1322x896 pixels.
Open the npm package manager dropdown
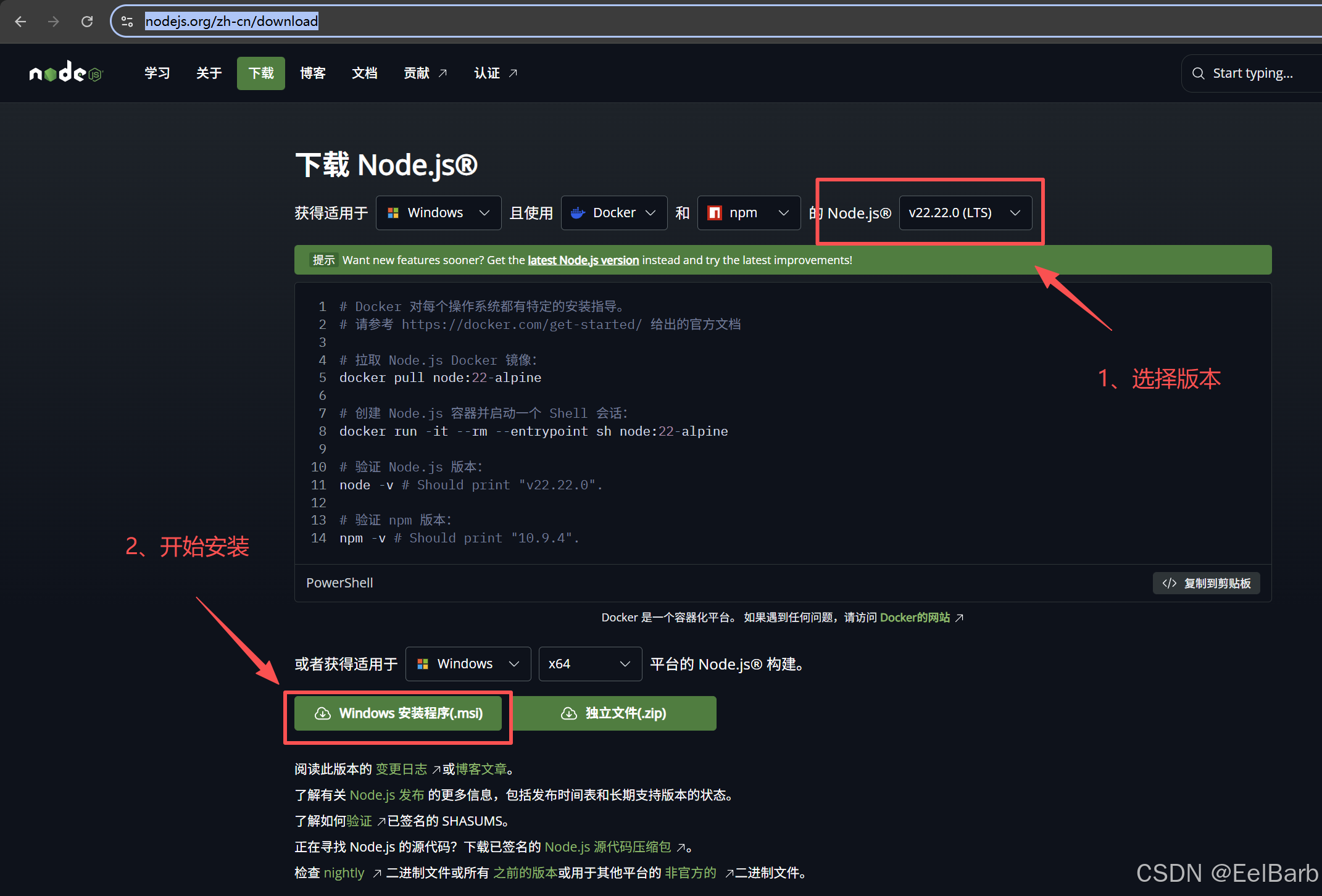click(748, 213)
